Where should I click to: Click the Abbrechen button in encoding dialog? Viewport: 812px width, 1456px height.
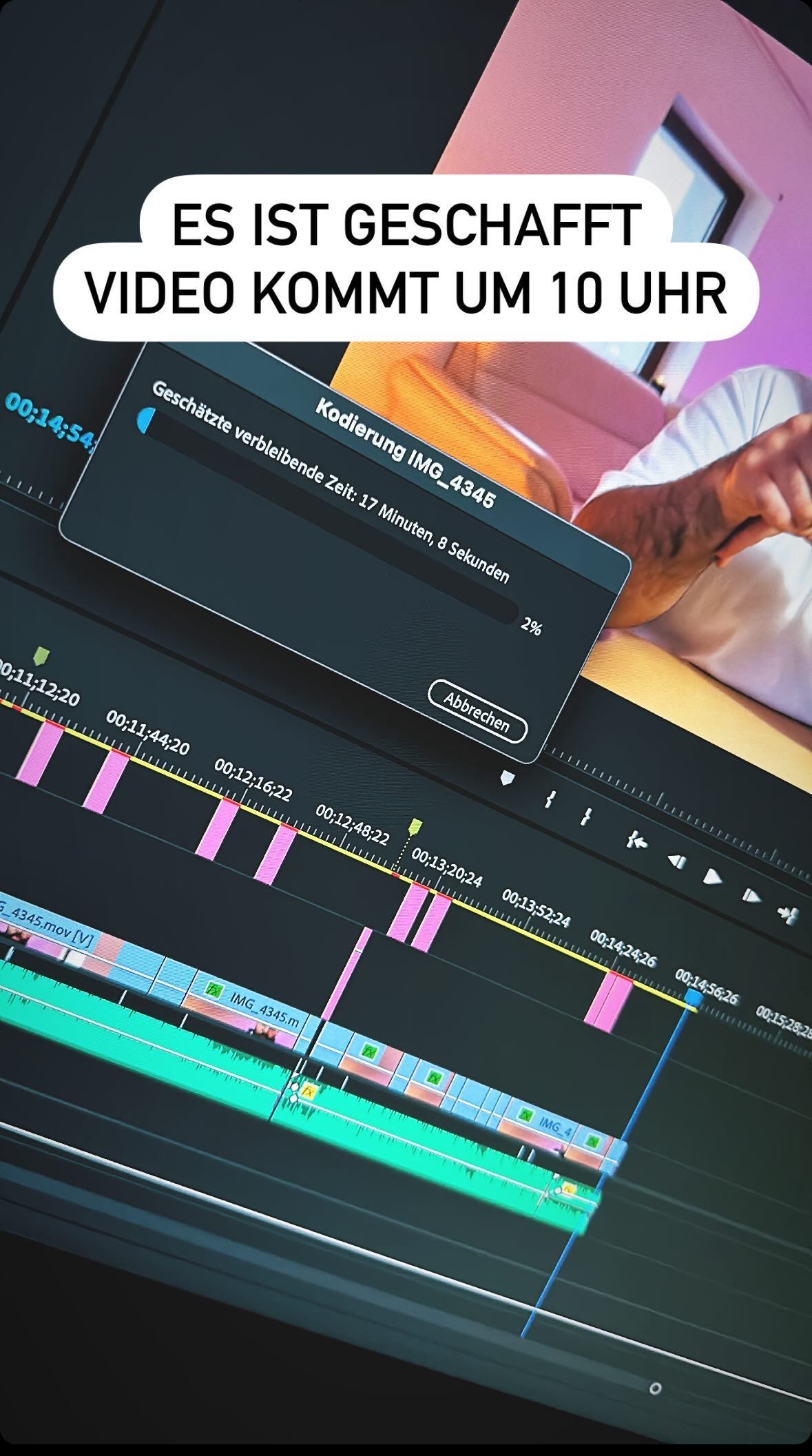477,711
